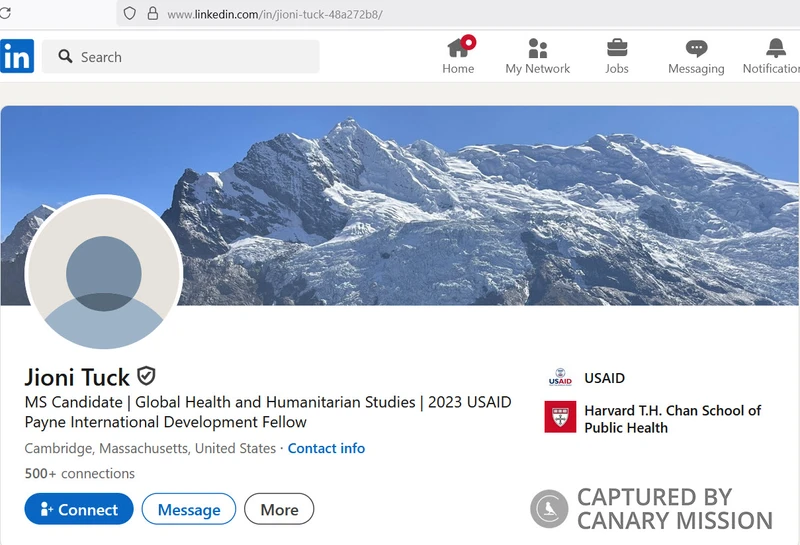Click the LinkedIn logo icon
800x545 pixels.
tap(17, 56)
